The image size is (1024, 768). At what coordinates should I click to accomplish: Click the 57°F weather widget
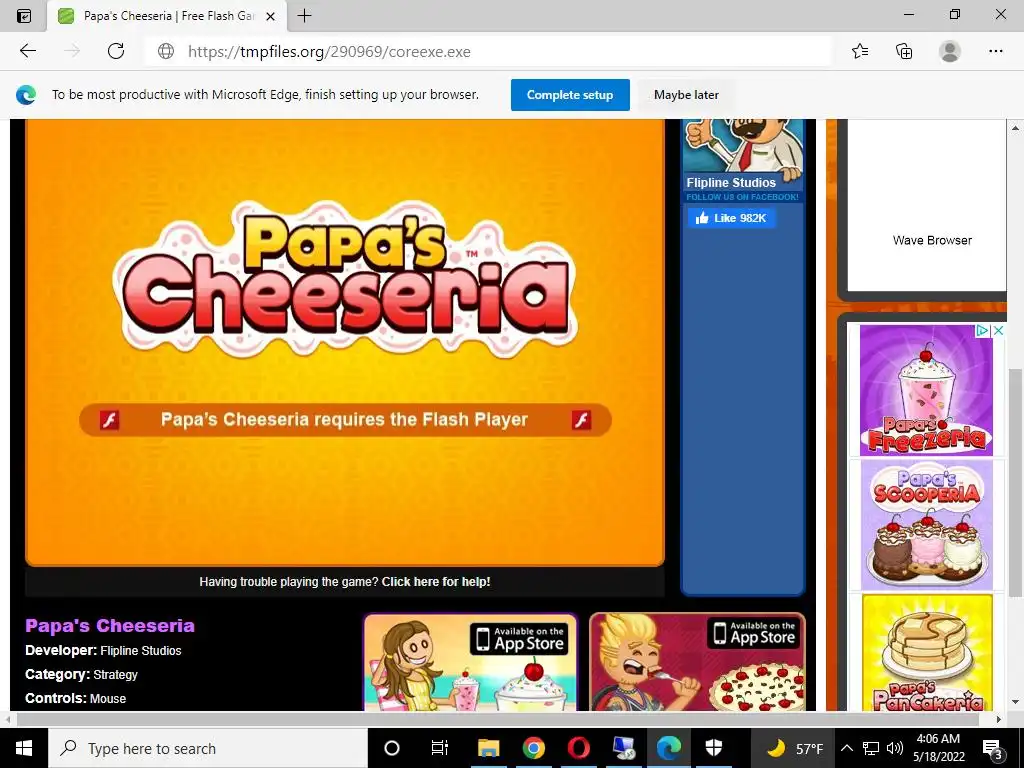click(x=793, y=748)
